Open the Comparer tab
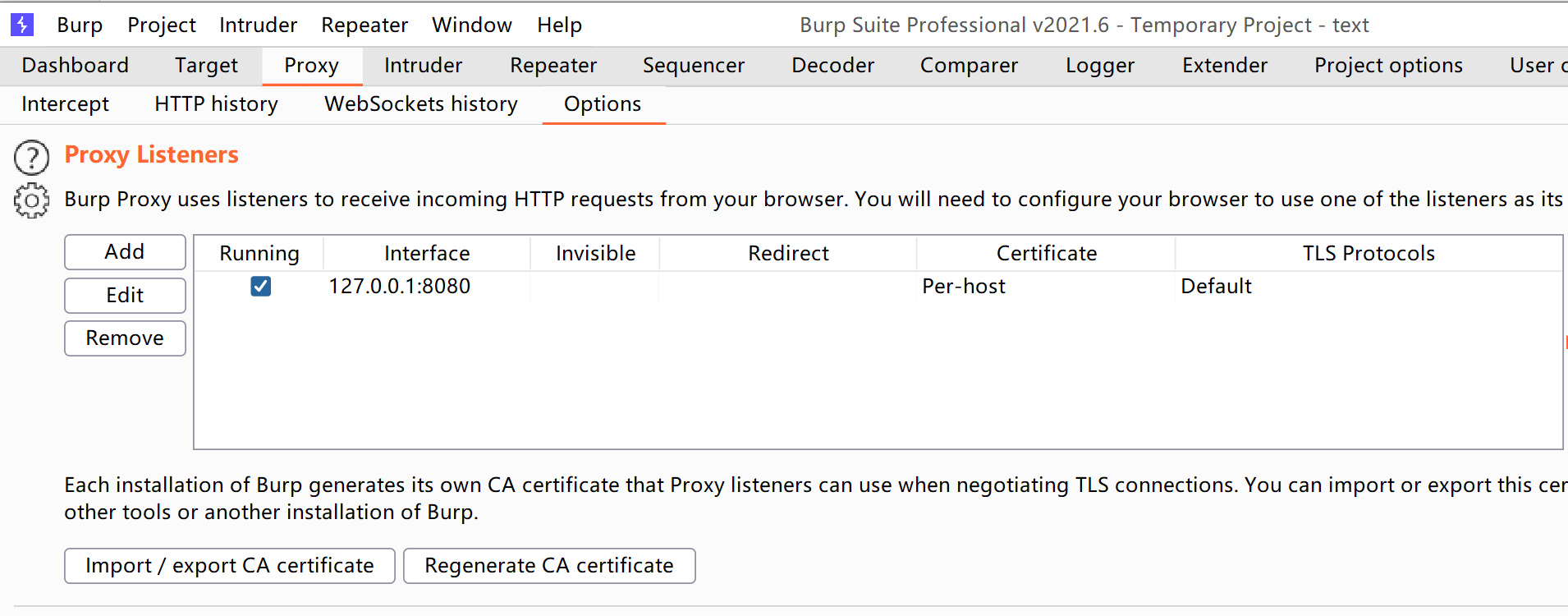The height and width of the screenshot is (616, 1568). pos(970,66)
